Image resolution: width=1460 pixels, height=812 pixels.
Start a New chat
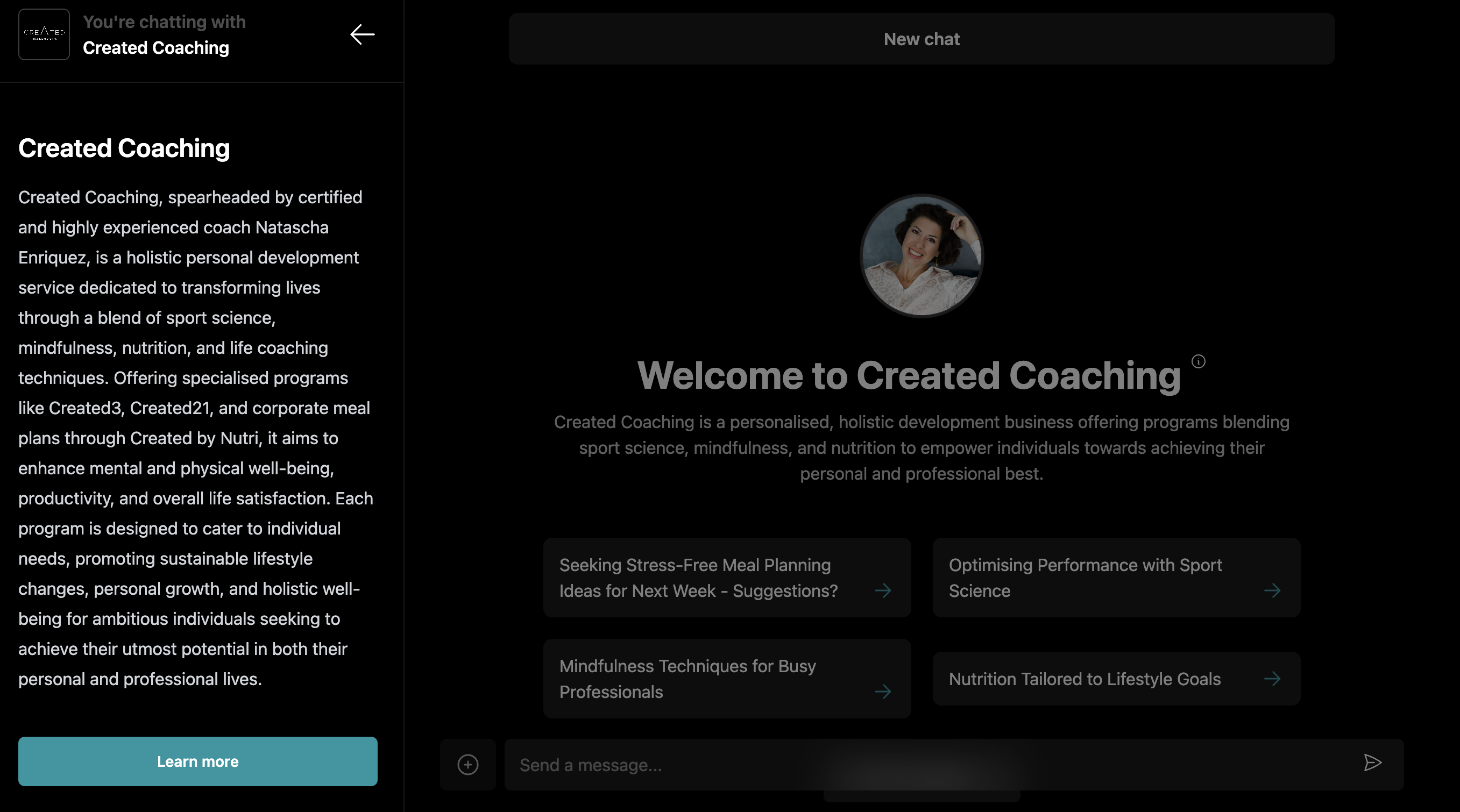pos(921,39)
